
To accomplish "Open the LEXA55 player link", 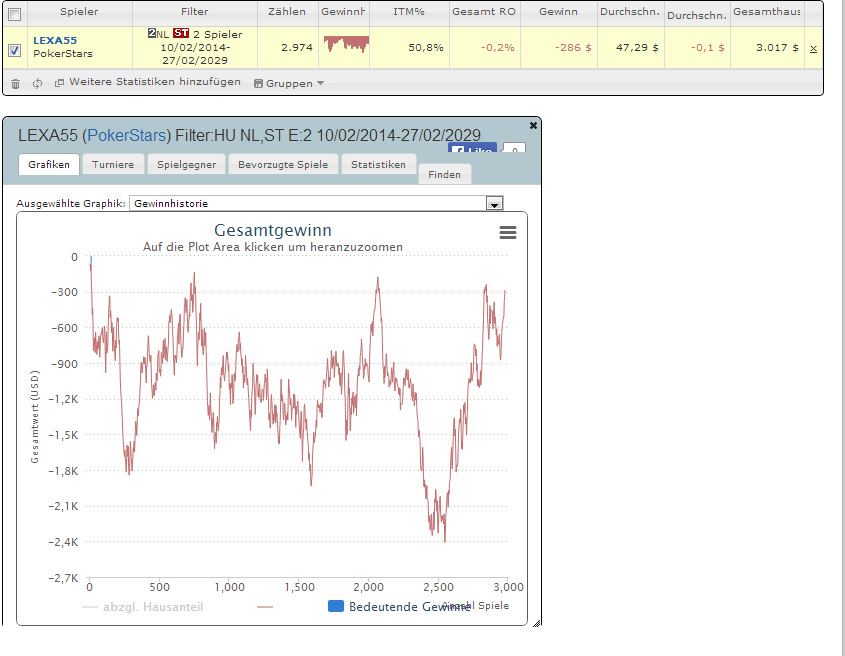I will click(55, 40).
